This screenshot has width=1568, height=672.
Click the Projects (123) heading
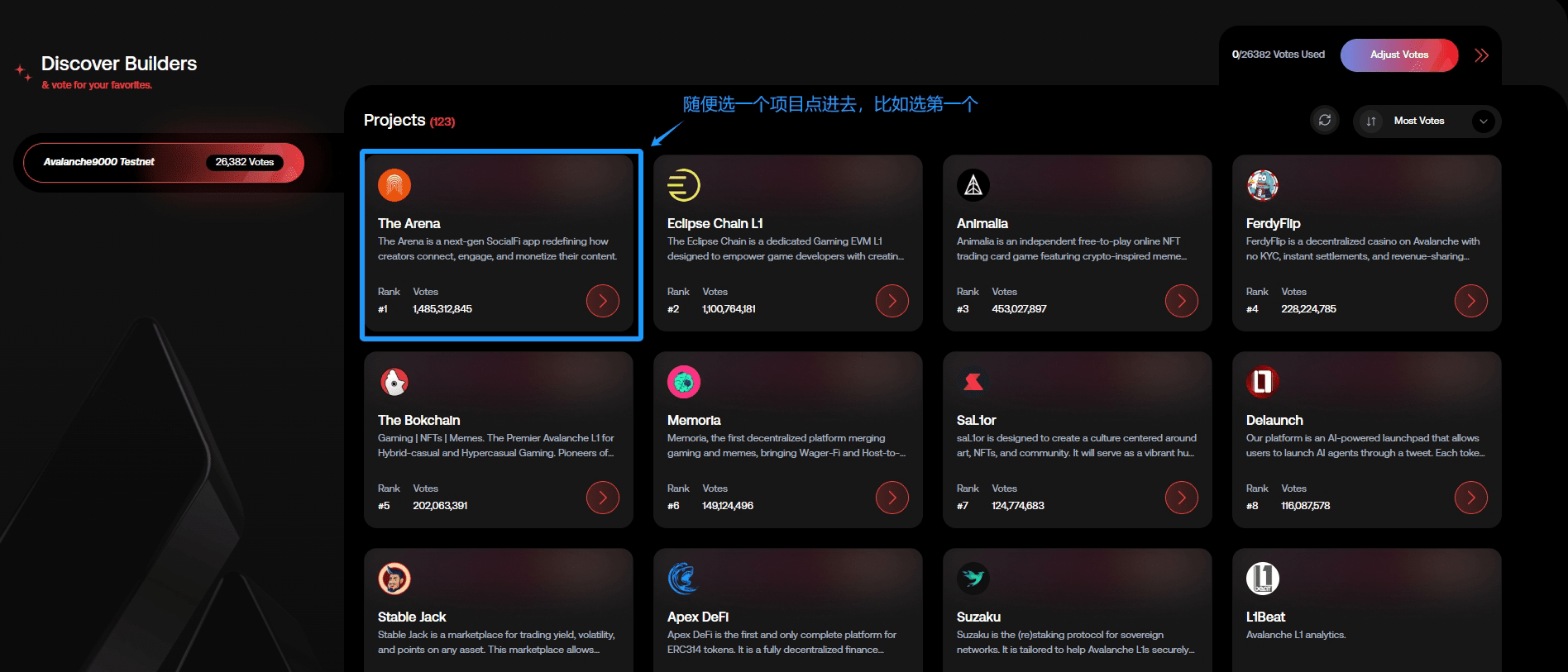(x=409, y=121)
